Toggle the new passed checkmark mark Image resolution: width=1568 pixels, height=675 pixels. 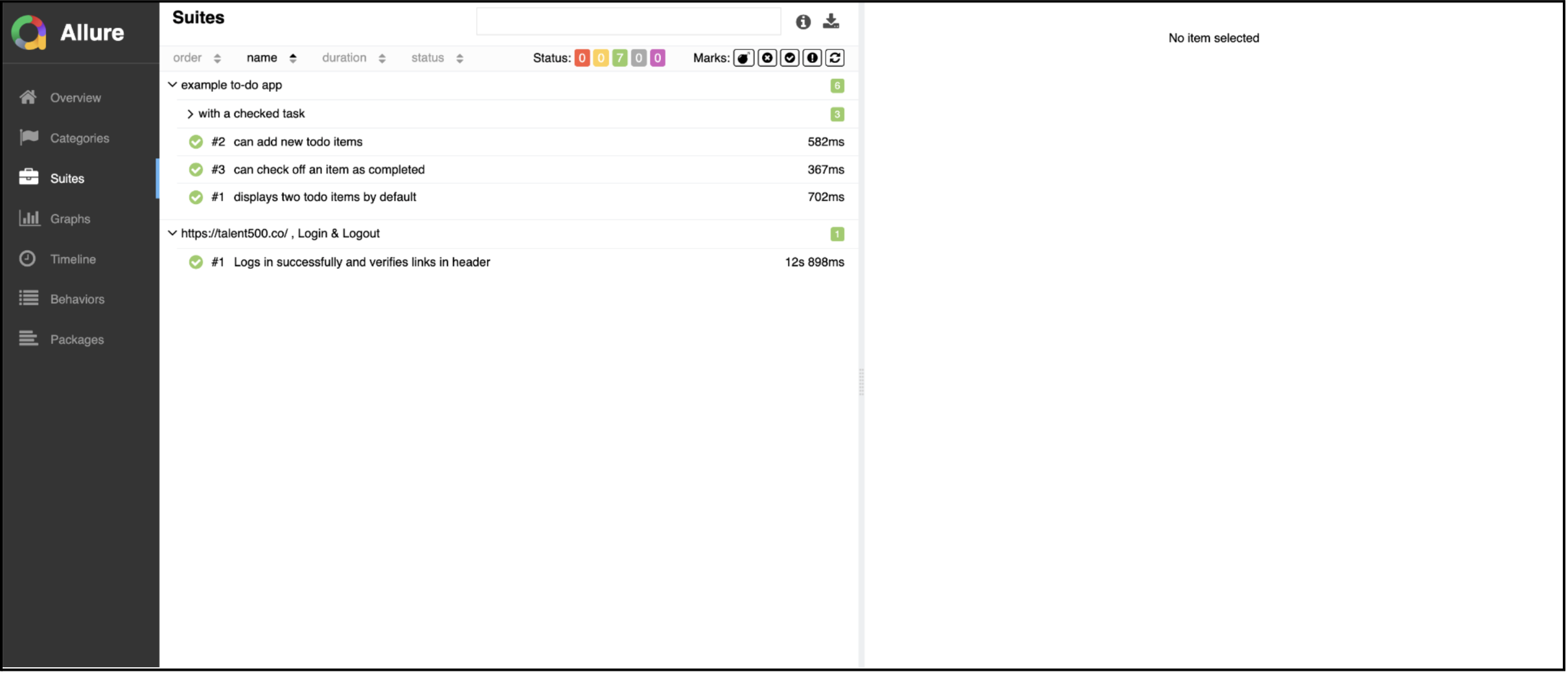(790, 58)
